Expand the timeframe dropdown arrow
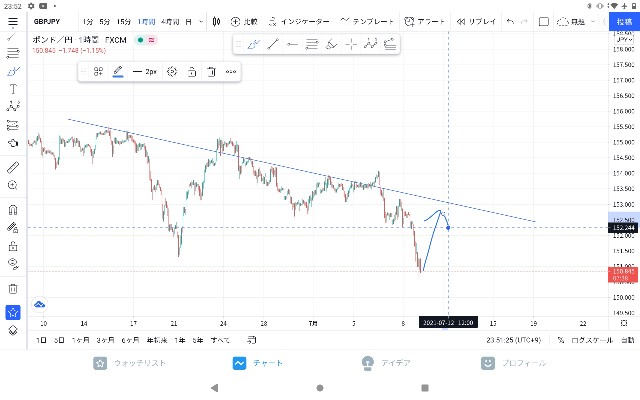The width and height of the screenshot is (640, 400). tap(201, 22)
